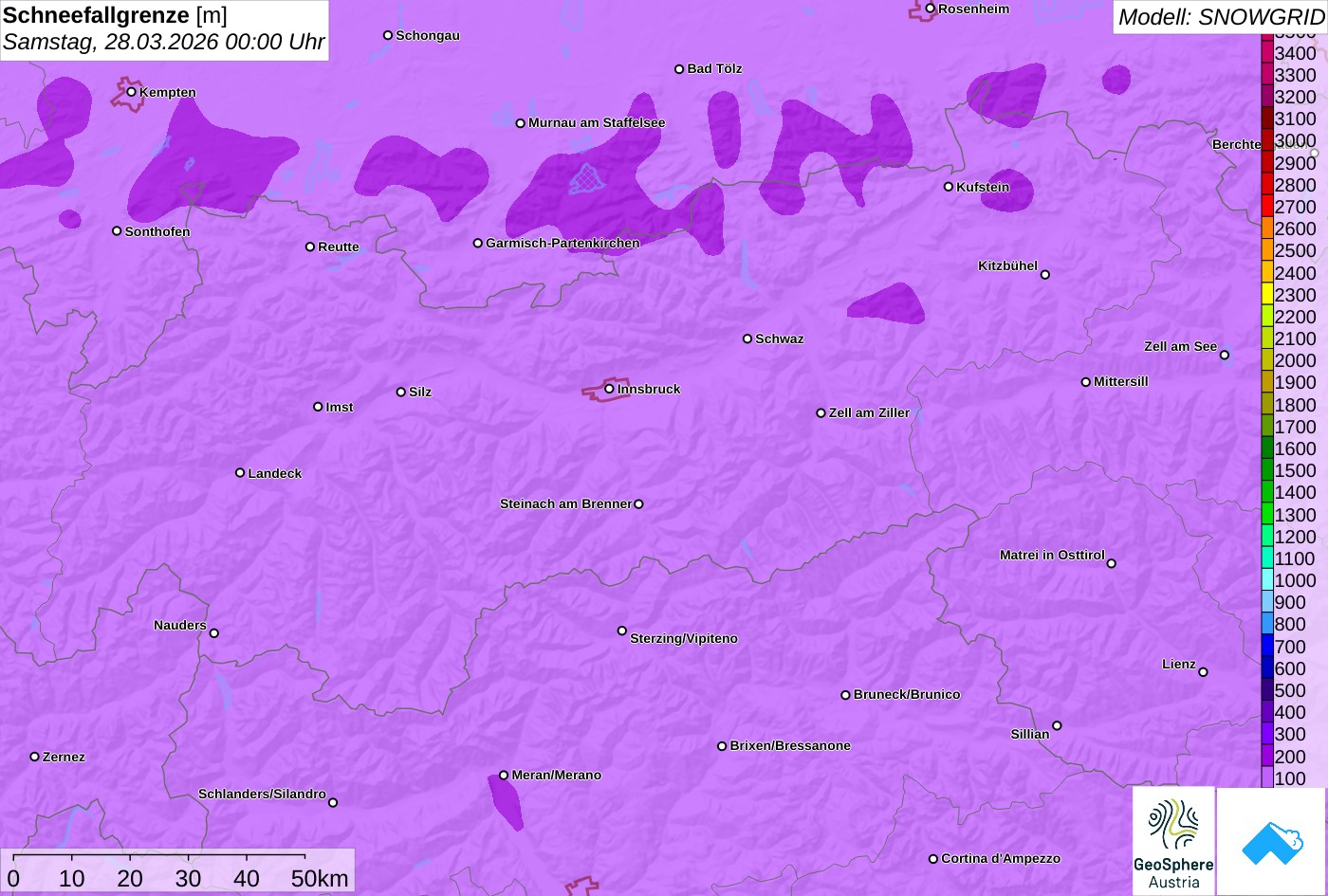Click the "Modell: SNOWGRID" label
The width and height of the screenshot is (1328, 896).
pyautogui.click(x=1221, y=17)
